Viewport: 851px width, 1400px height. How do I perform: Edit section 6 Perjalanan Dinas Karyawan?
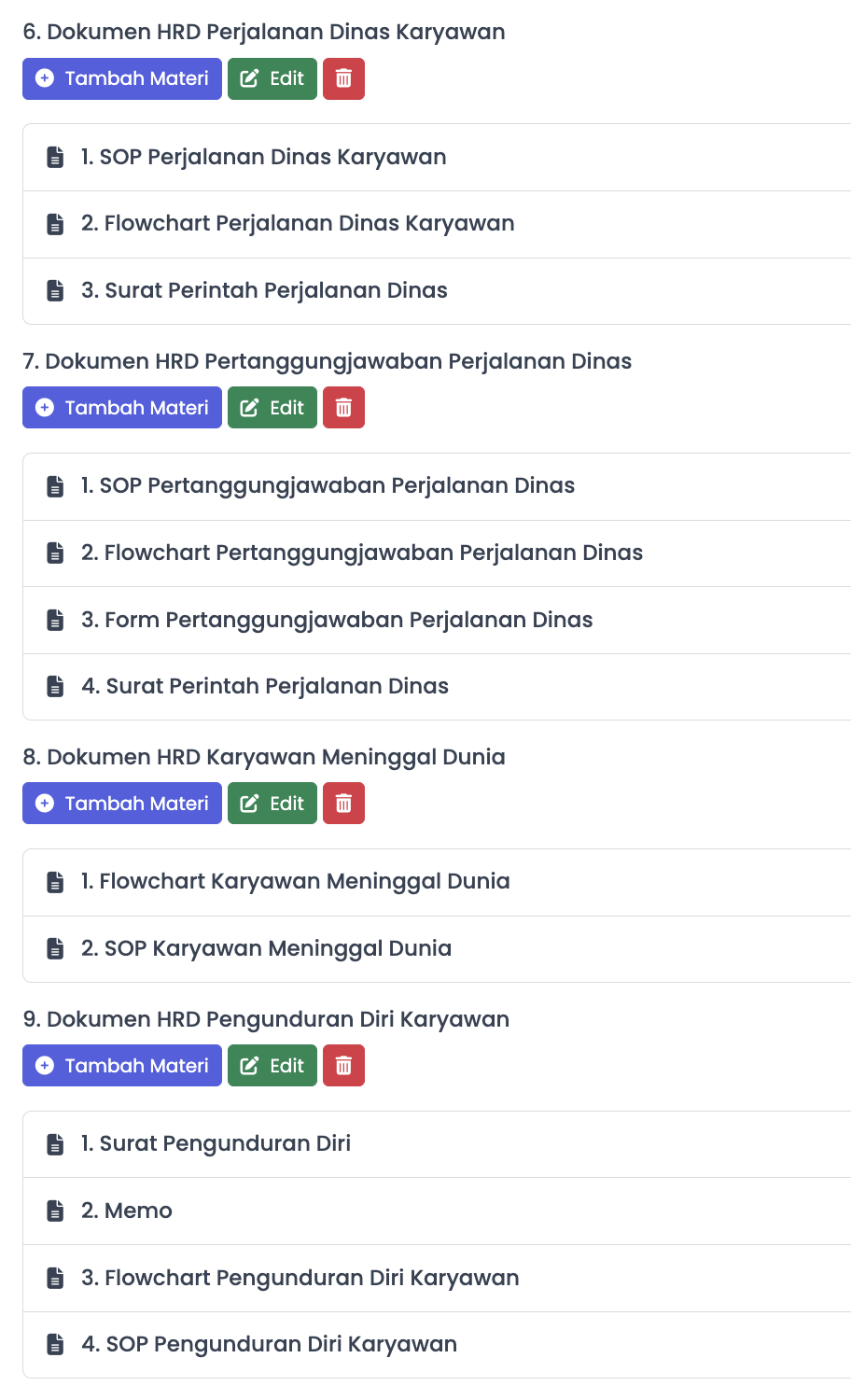point(272,78)
